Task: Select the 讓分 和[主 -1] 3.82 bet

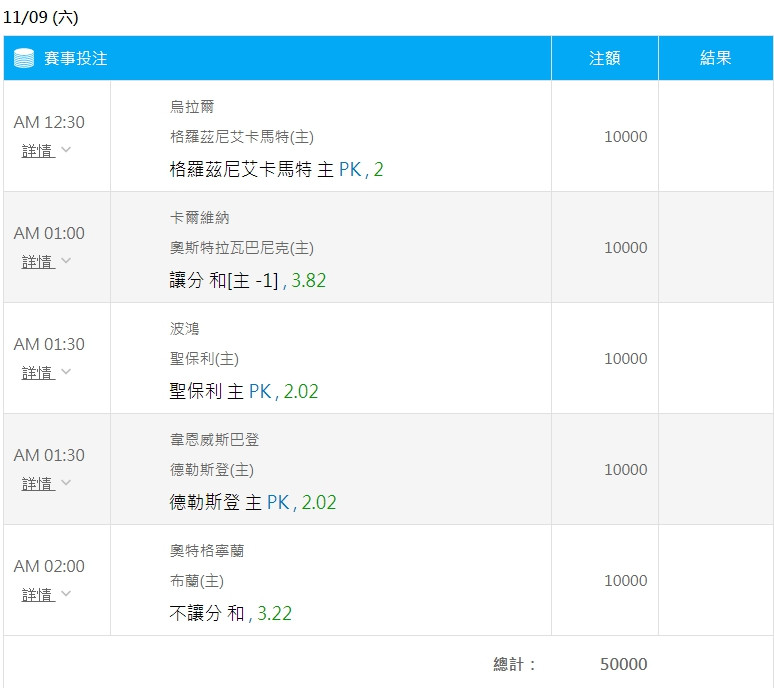Action: pyautogui.click(x=248, y=280)
